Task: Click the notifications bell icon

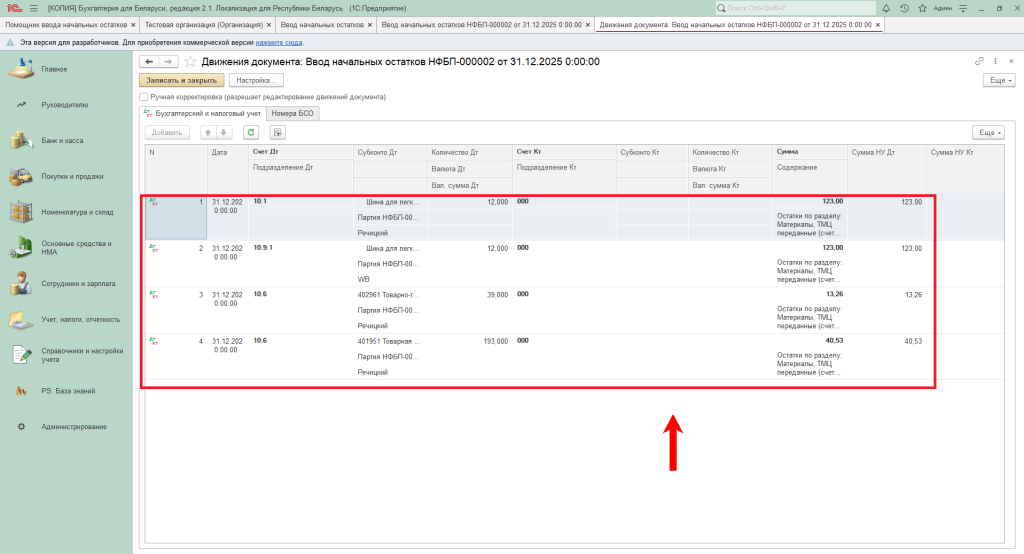Action: pos(886,8)
